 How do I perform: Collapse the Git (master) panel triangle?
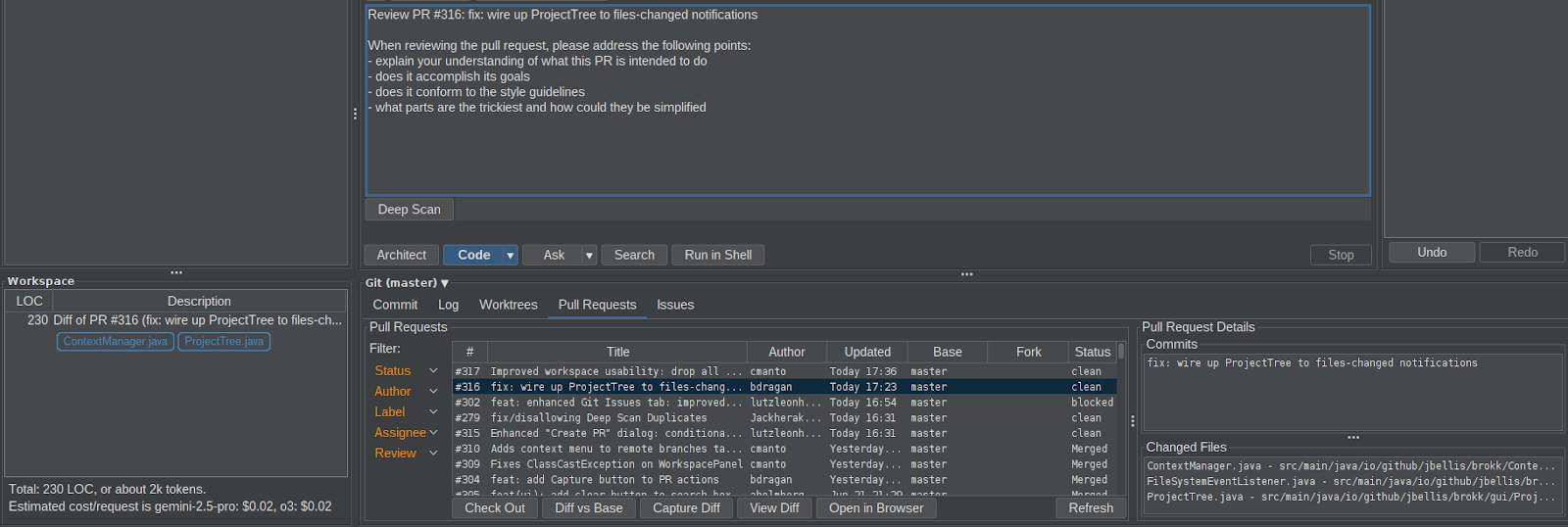[445, 283]
